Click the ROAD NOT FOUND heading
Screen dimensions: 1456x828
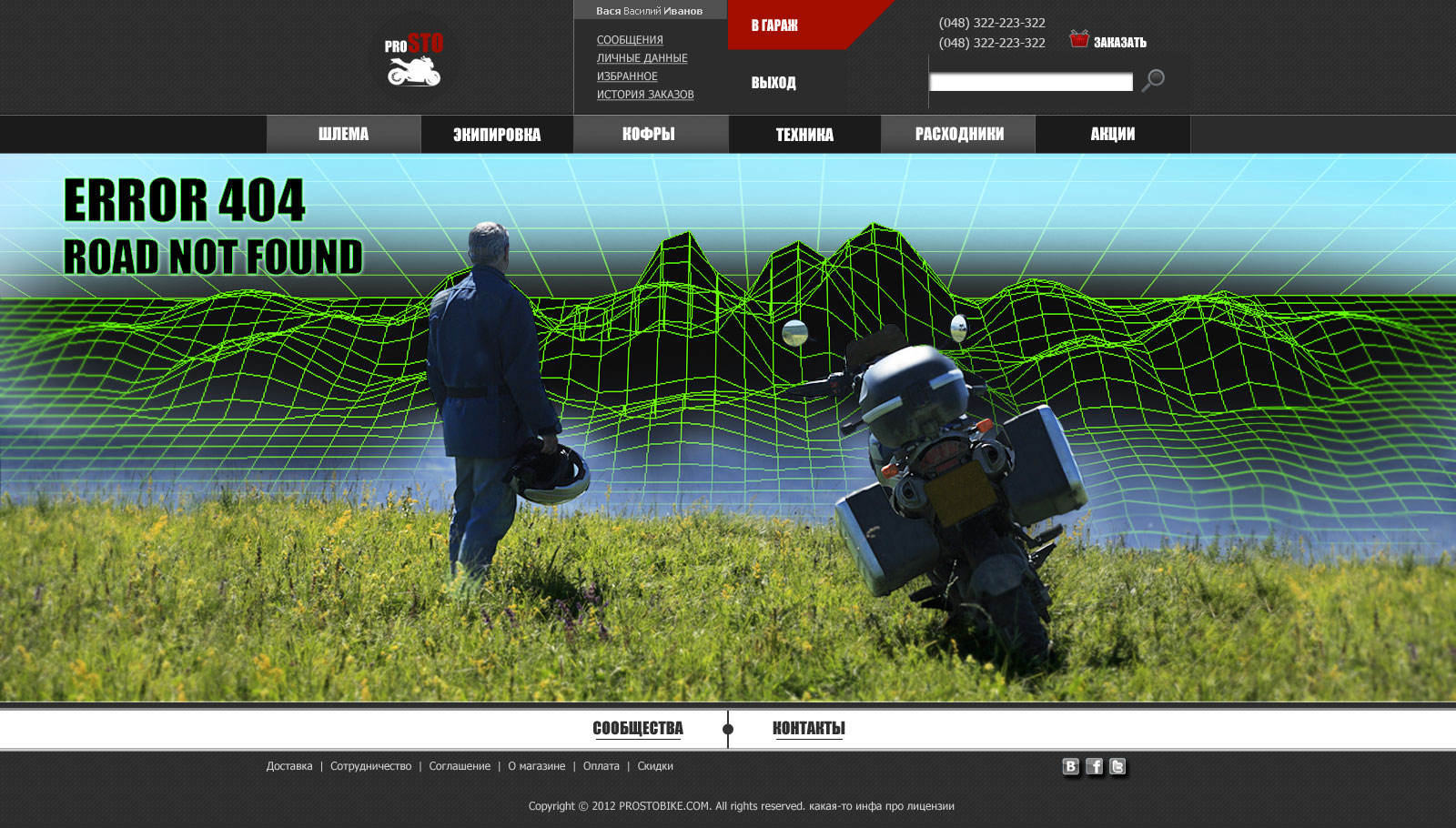coord(213,257)
